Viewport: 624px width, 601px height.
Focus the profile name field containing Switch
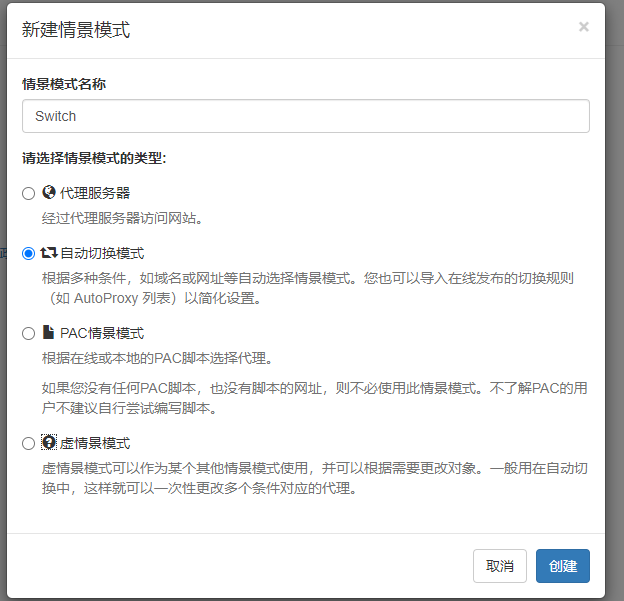click(x=305, y=116)
